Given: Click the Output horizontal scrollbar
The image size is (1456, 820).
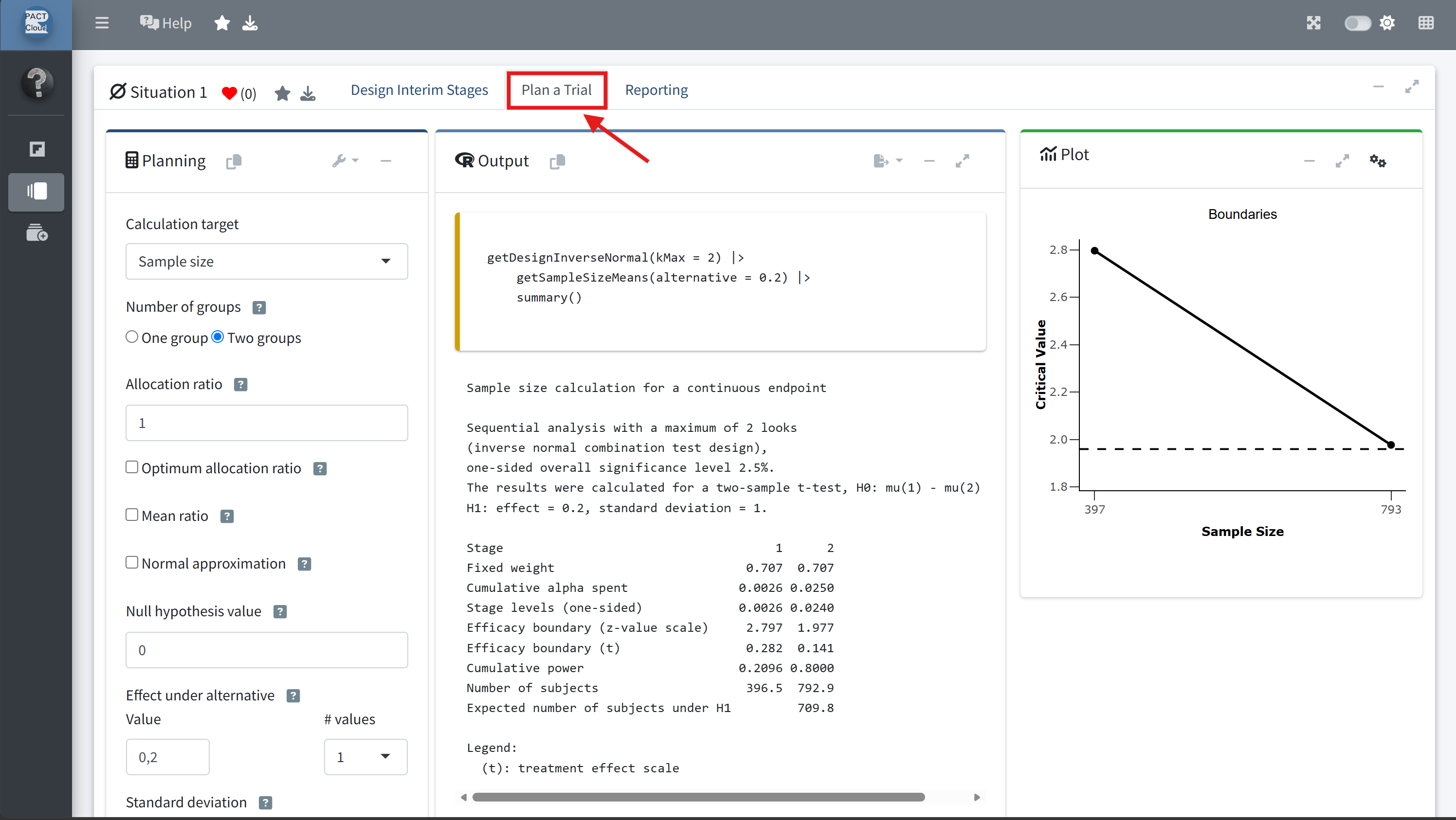Looking at the screenshot, I should pyautogui.click(x=699, y=797).
